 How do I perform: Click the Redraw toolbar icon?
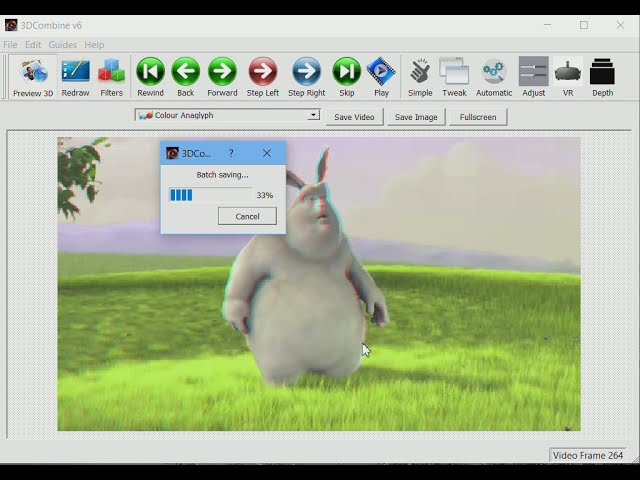(x=76, y=77)
